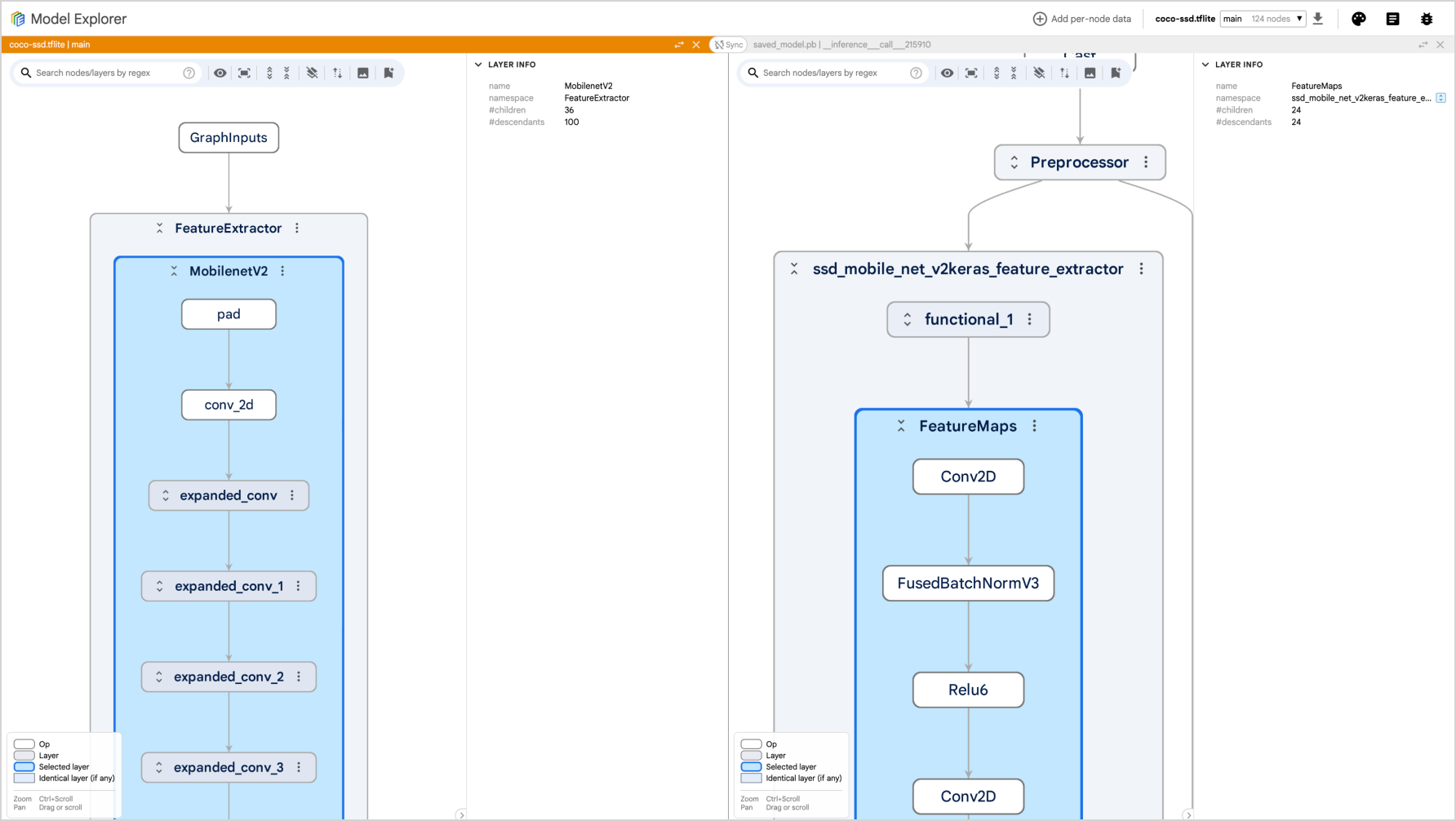Viewport: 1456px width, 821px height.
Task: Report a bug via the bug icon
Action: 1427,18
